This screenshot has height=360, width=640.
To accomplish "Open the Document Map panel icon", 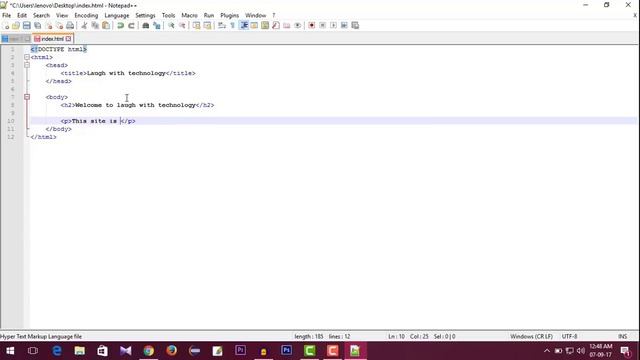I will tap(265, 26).
